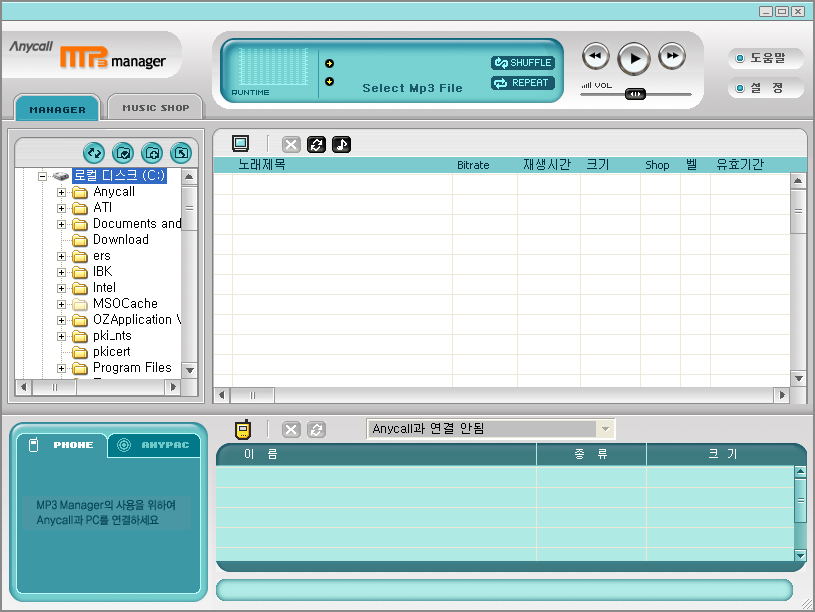Expand the Intel folder node
Screen dimensions: 815x612
(x=61, y=289)
